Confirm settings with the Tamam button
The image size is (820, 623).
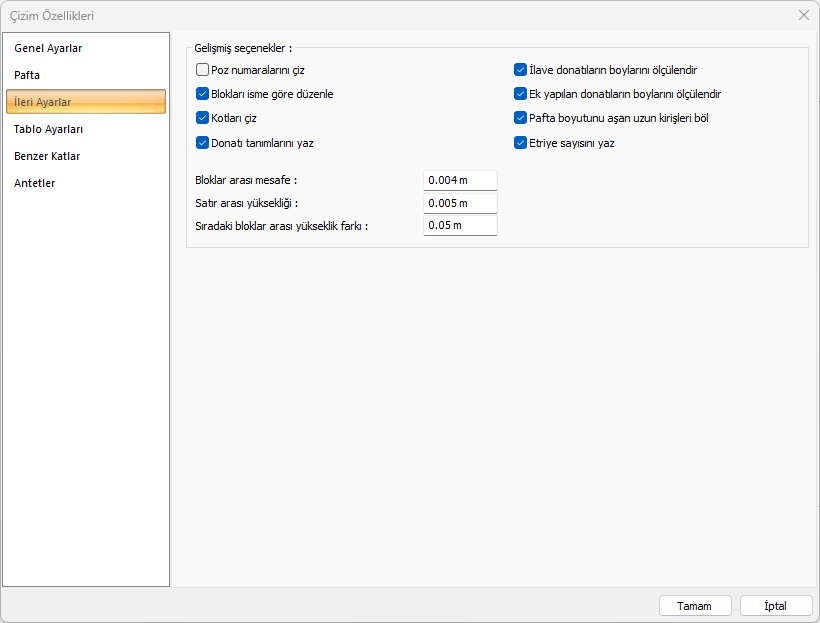[695, 606]
